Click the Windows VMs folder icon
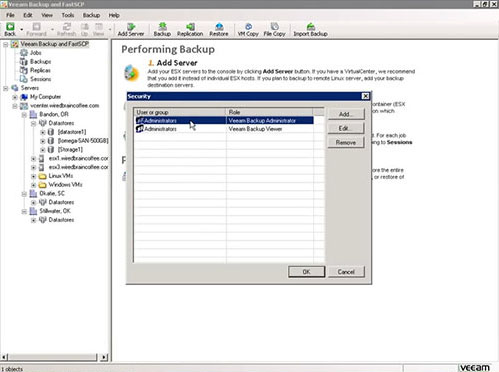499x372 pixels. (42, 185)
